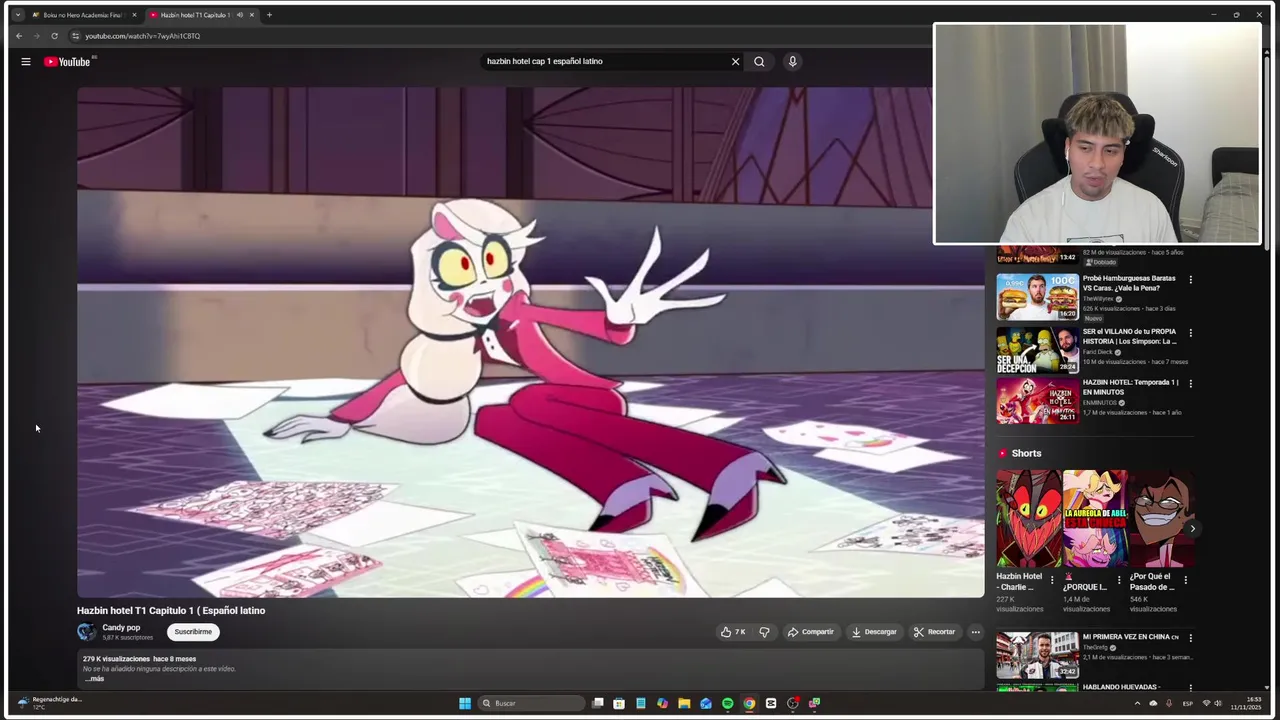Viewport: 1280px width, 720px height.
Task: Open options for Hazbin Hotel - Charlie short
Action: (x=1052, y=580)
